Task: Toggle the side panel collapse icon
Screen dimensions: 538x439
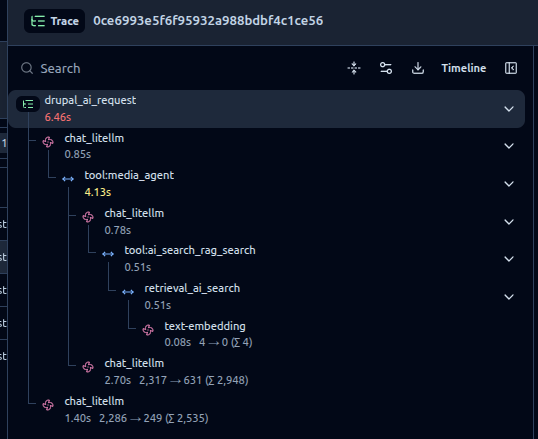Action: click(x=511, y=68)
